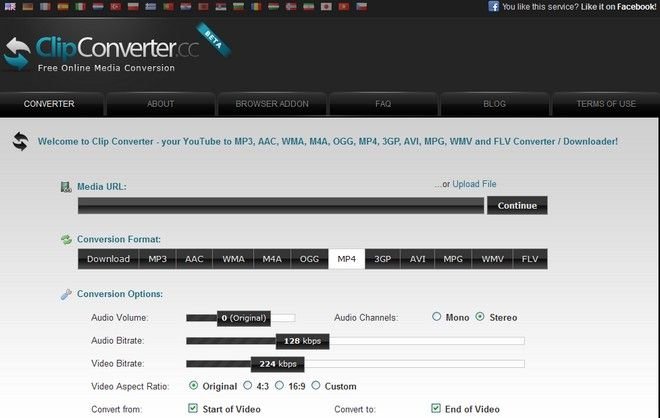The width and height of the screenshot is (660, 418).
Task: Open the Browser Addon tab
Action: click(x=272, y=104)
